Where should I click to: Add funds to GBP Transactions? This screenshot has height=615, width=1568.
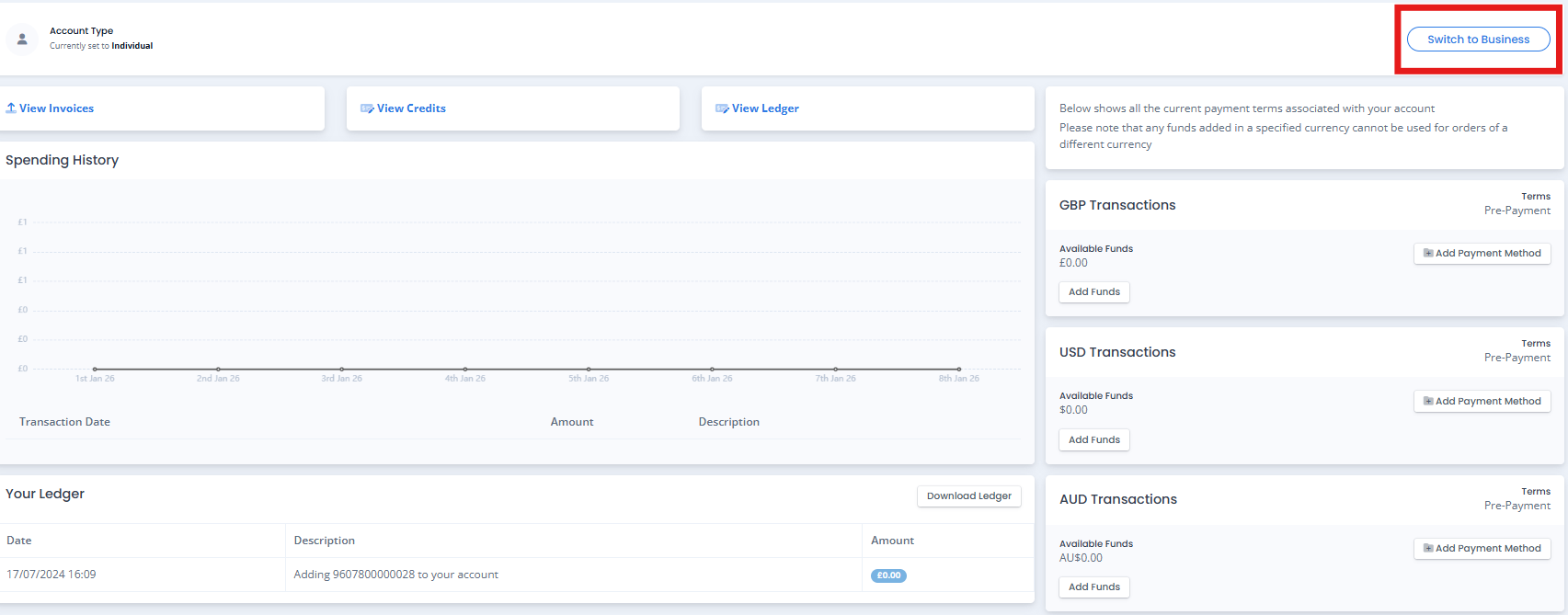click(x=1093, y=292)
